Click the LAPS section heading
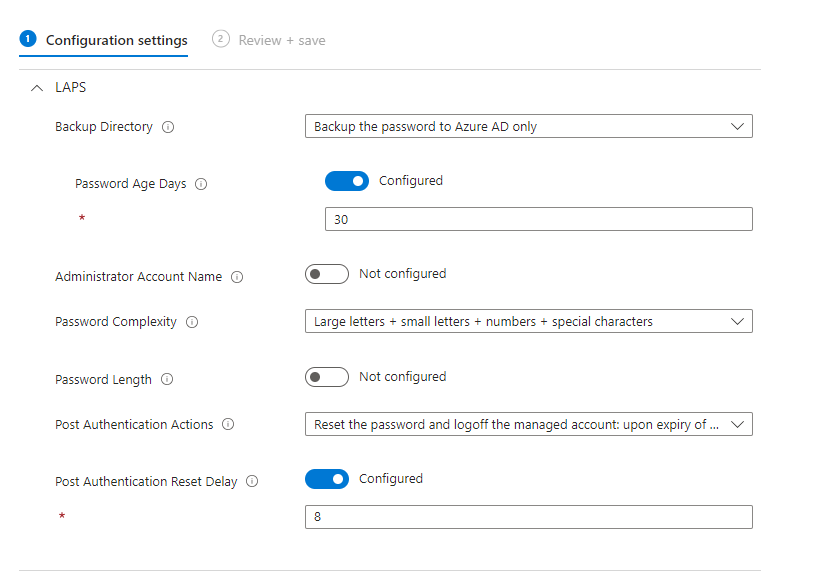Viewport: 834px width, 580px height. pos(70,88)
